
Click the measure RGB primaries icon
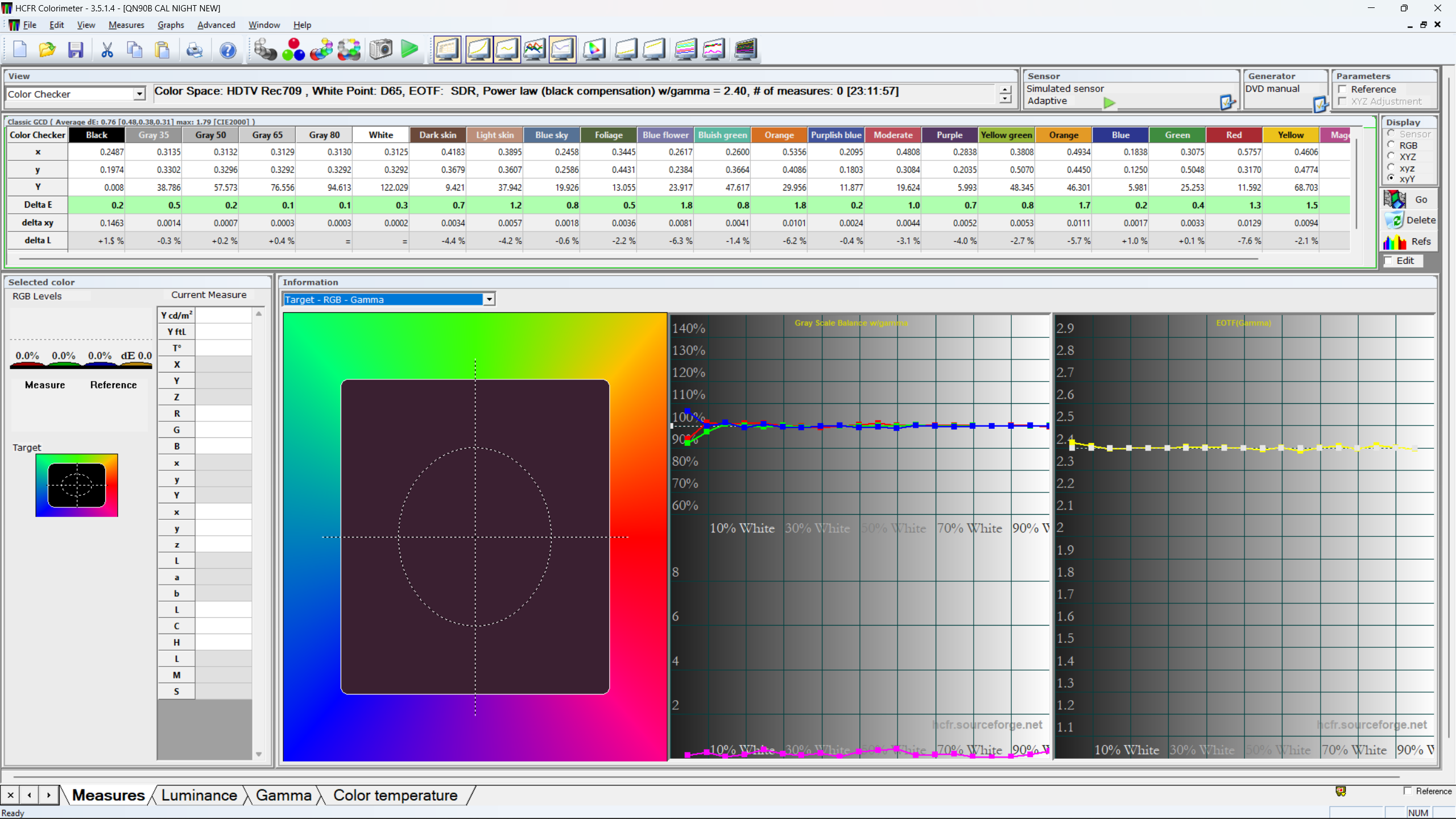293,50
